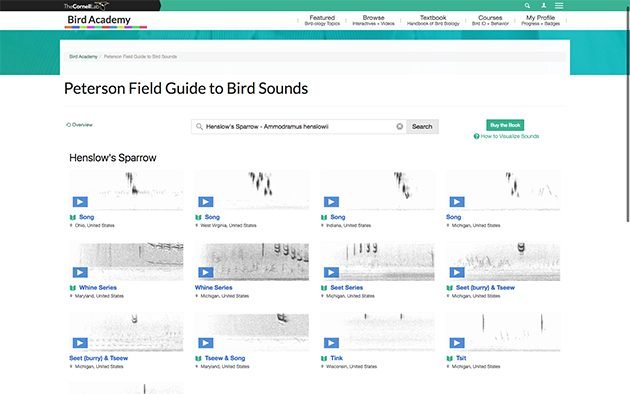Click the help icon beside How to Visualize Sounds
This screenshot has height=394, width=630.
(x=477, y=136)
